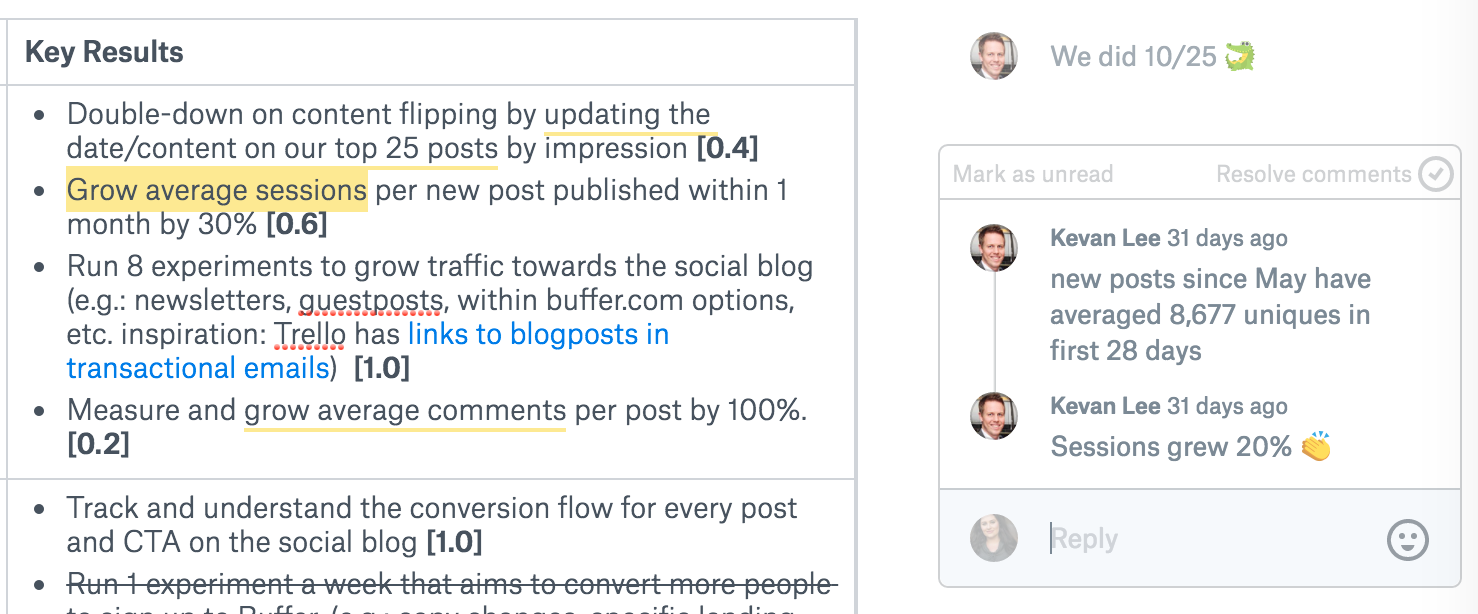Click Kevan Lee's avatar on Sessions grew comment
Screen dimensions: 1478x614
pyautogui.click(x=994, y=415)
